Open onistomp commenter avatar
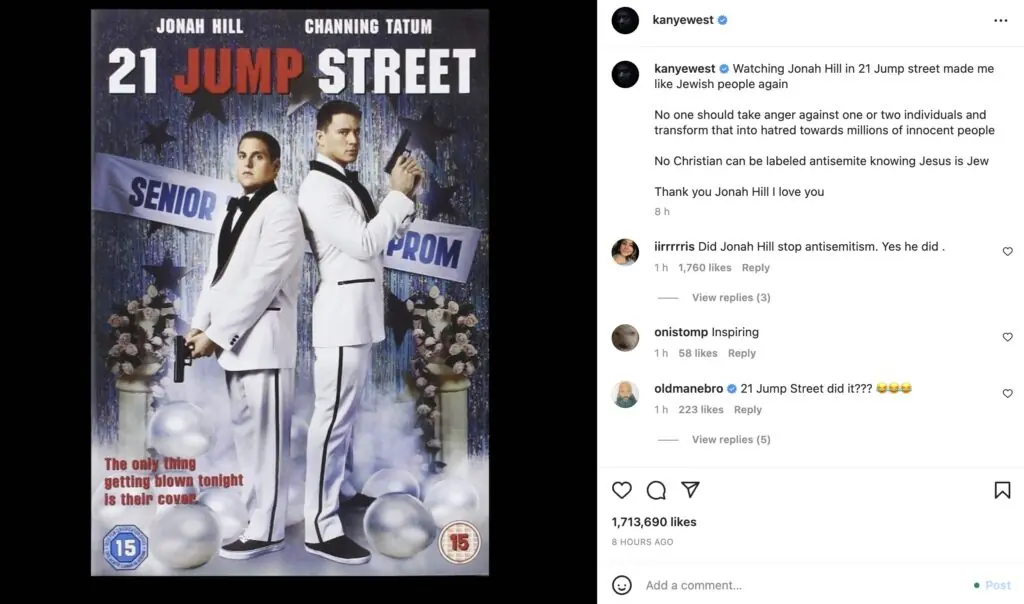1024x604 pixels. tap(625, 338)
